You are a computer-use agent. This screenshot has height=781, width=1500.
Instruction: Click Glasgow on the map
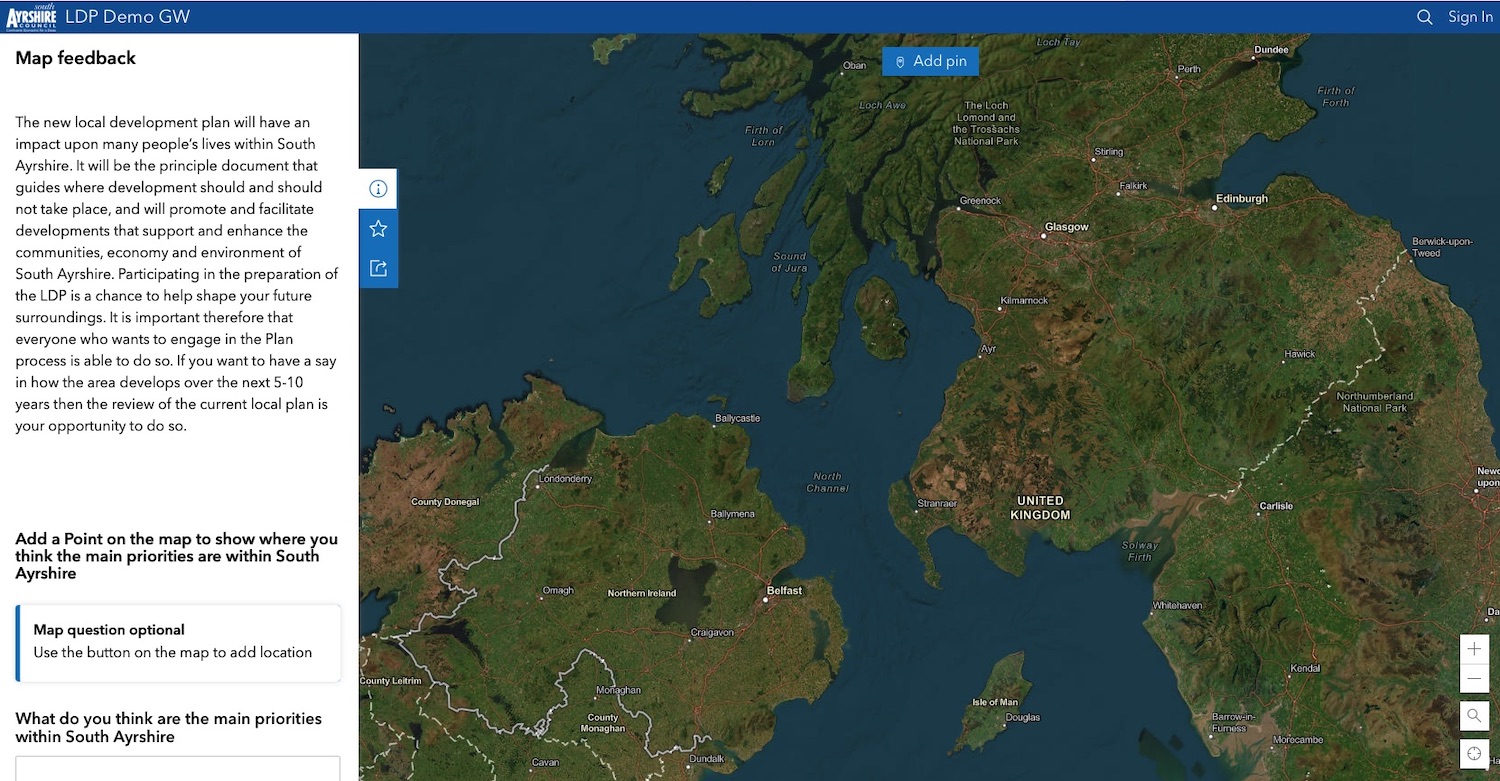pyautogui.click(x=1066, y=227)
